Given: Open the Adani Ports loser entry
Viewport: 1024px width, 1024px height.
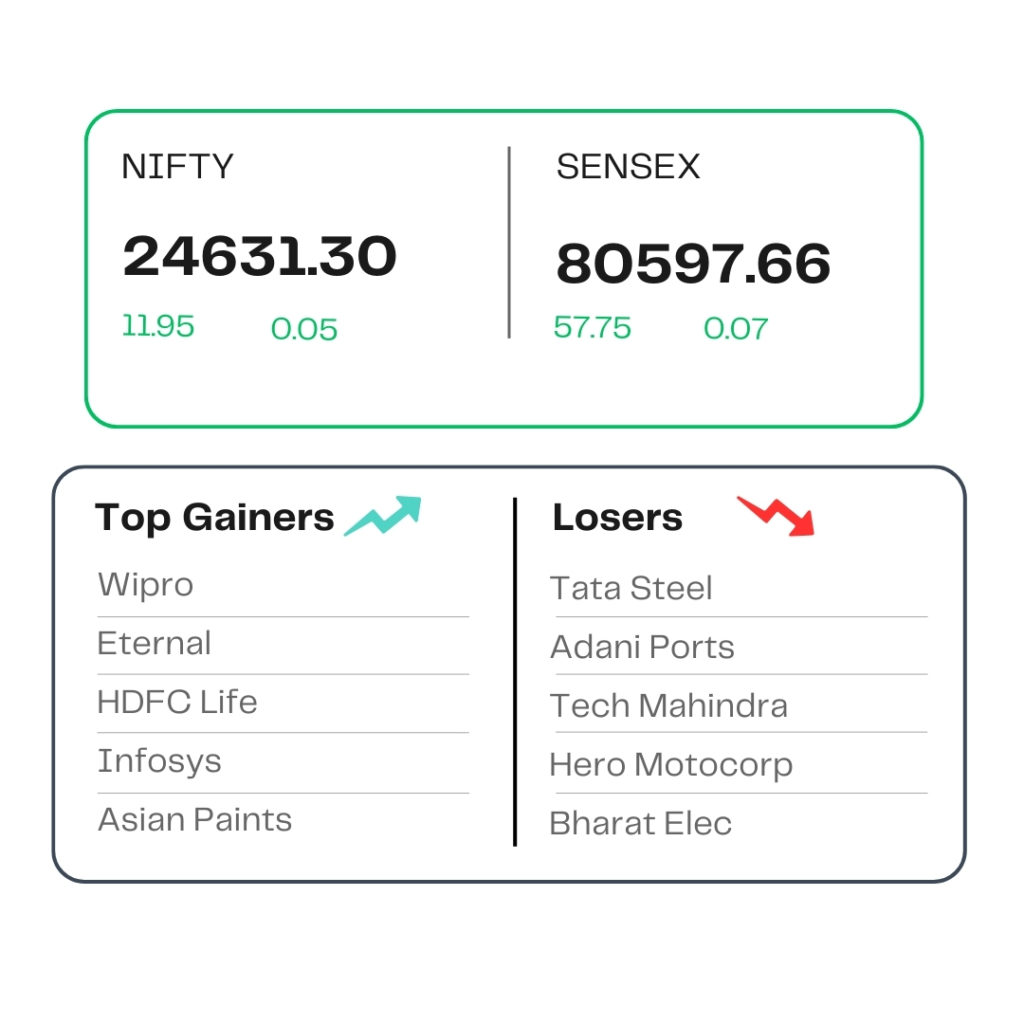Looking at the screenshot, I should tap(642, 647).
